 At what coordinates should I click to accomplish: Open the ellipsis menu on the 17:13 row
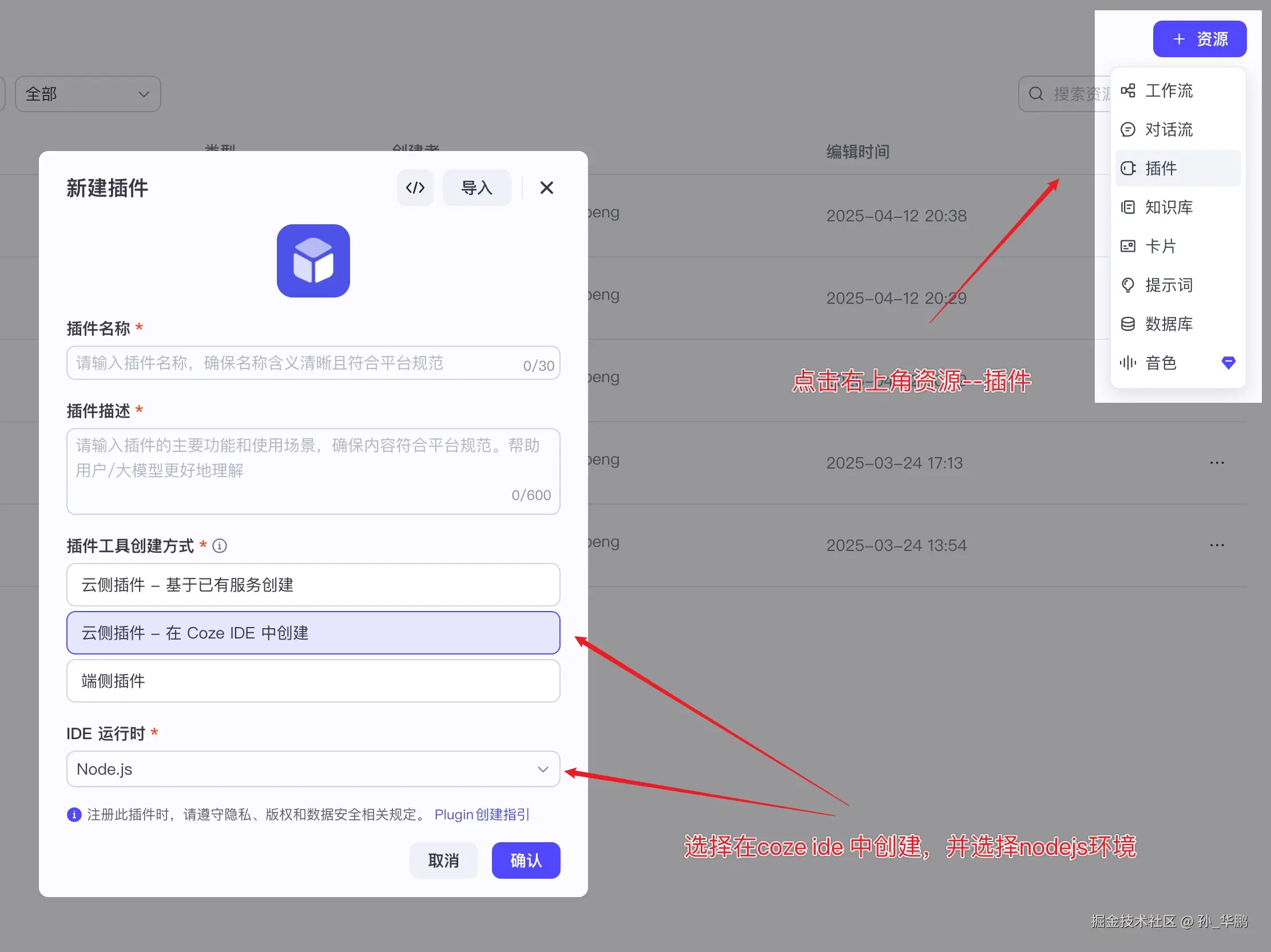pyautogui.click(x=1217, y=462)
